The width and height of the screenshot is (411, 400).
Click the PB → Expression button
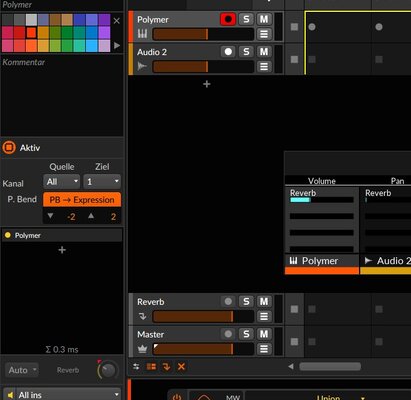pyautogui.click(x=82, y=200)
